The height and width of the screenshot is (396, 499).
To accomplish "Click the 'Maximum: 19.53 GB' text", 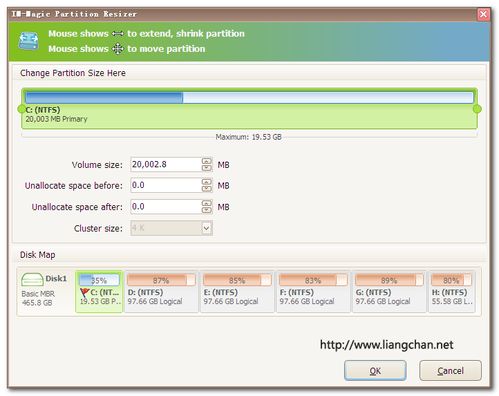I will coord(248,137).
